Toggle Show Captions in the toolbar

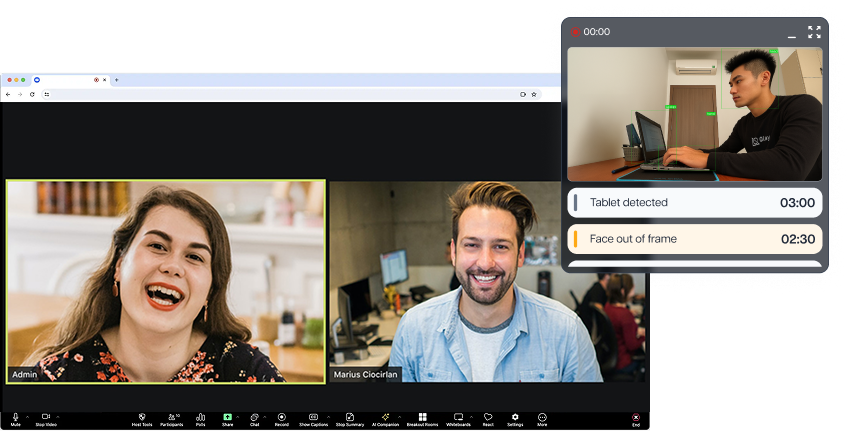(x=313, y=417)
